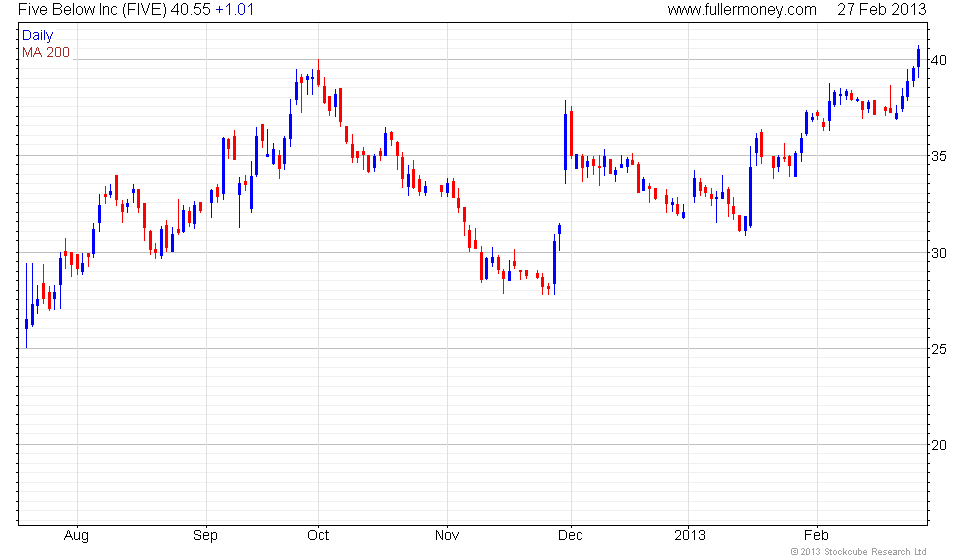The image size is (980, 560).
Task: Select the red MA 200 legend label
Action: [46, 52]
